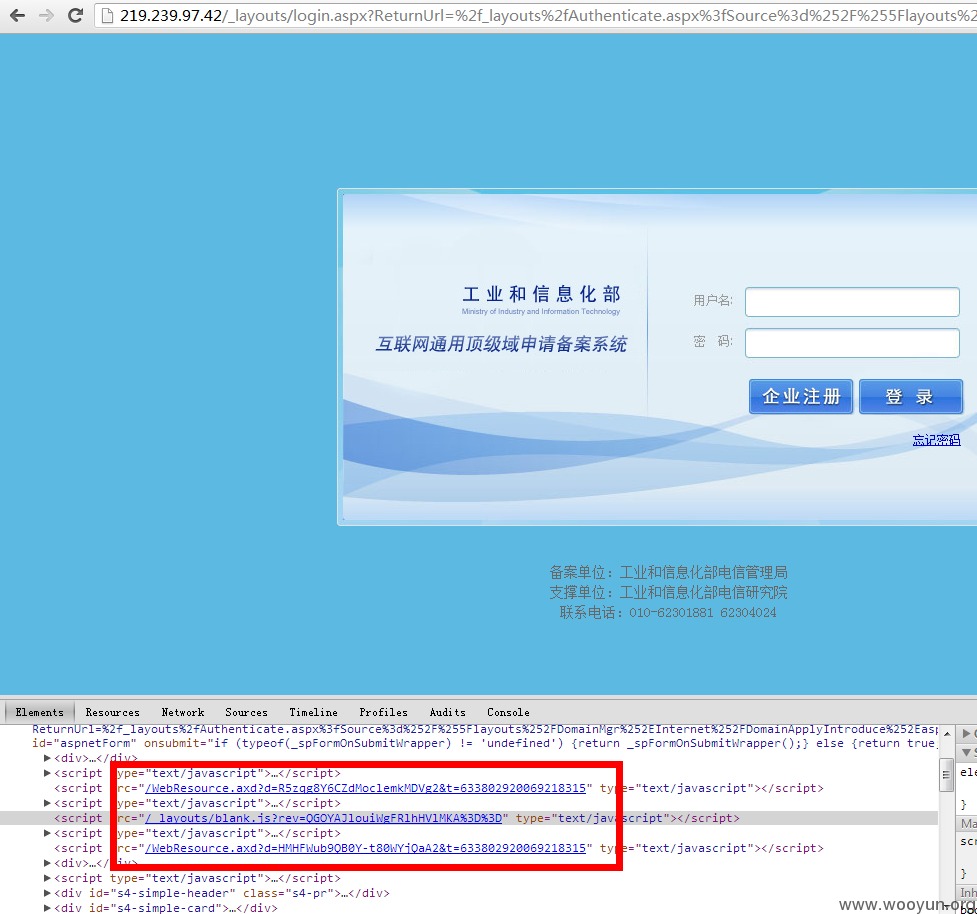The height and width of the screenshot is (914, 977).
Task: Click the browser forward arrow
Action: [x=46, y=15]
